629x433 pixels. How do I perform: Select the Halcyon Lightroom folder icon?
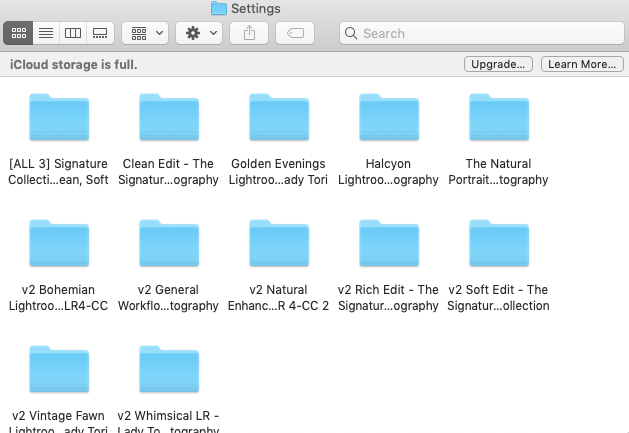389,117
